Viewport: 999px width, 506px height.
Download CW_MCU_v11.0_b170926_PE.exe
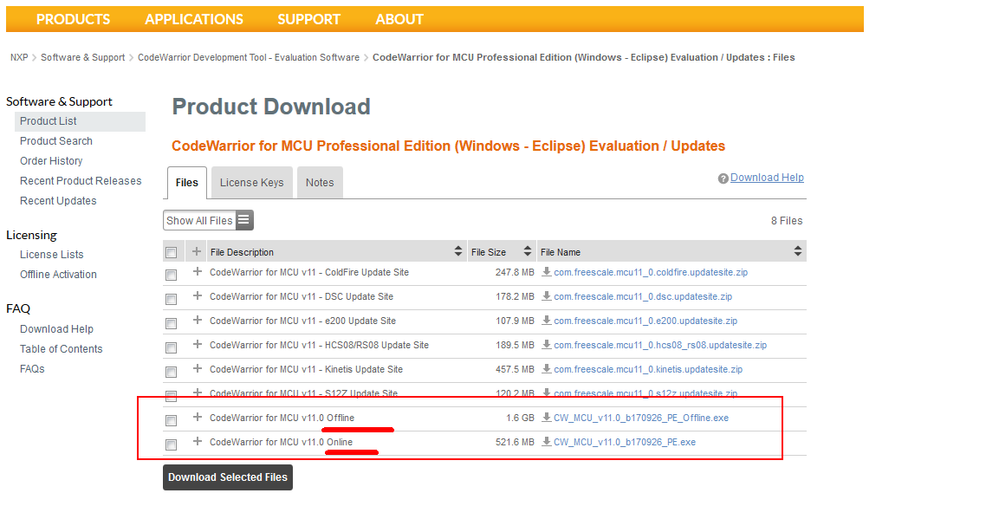click(x=624, y=442)
